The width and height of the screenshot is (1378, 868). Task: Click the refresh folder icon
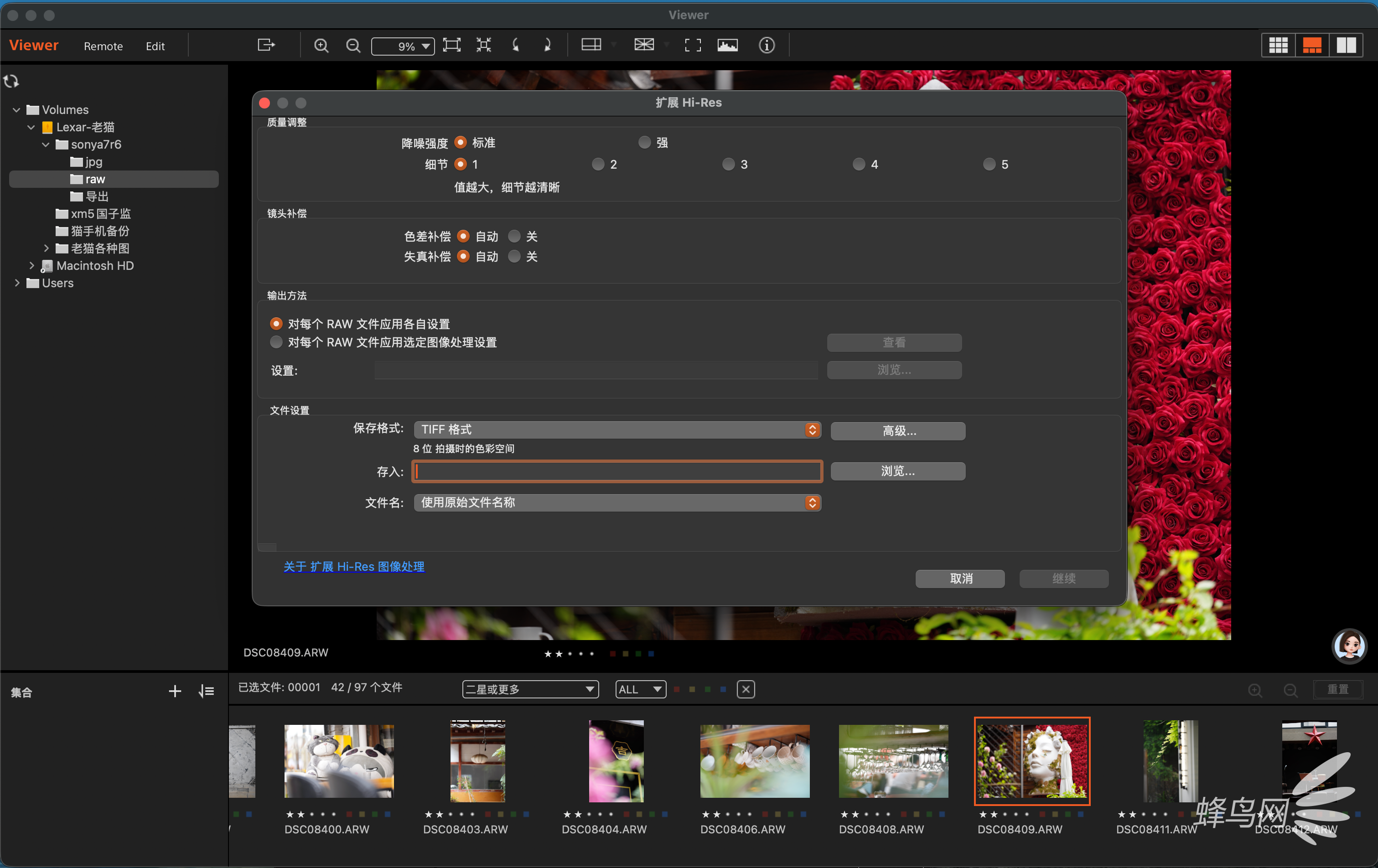11,81
